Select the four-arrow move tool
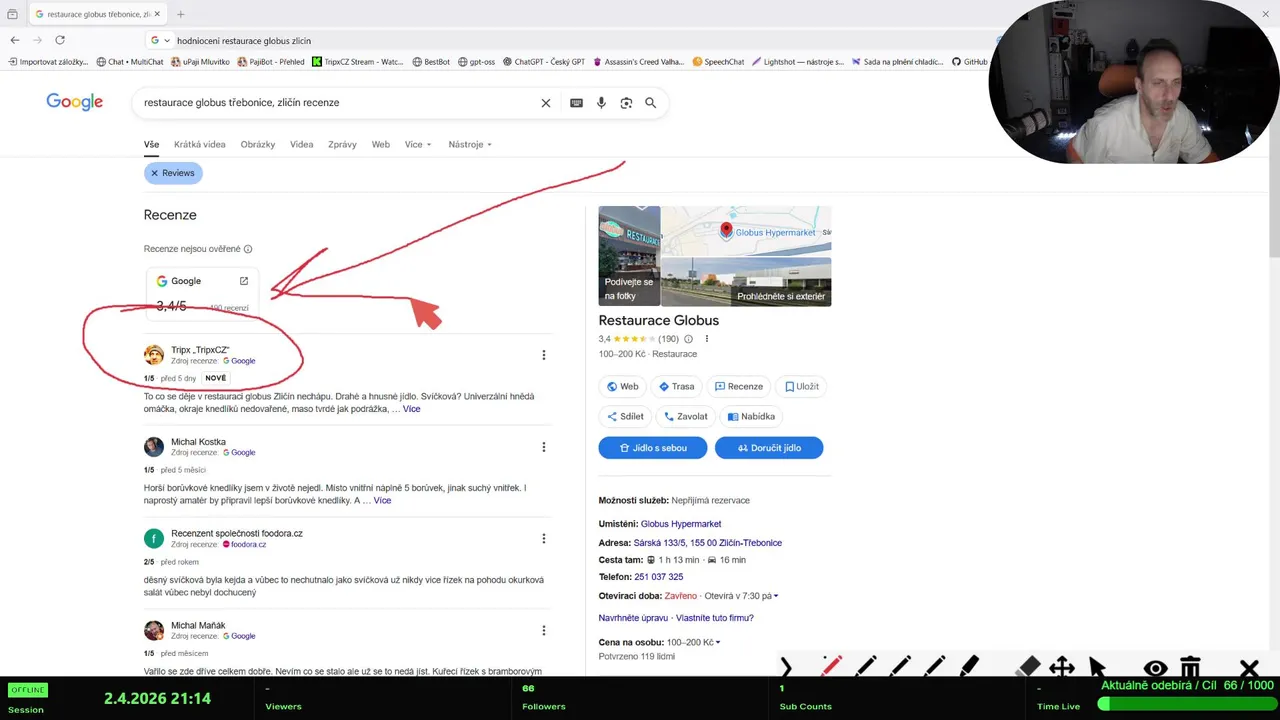The image size is (1280, 720). [1062, 667]
